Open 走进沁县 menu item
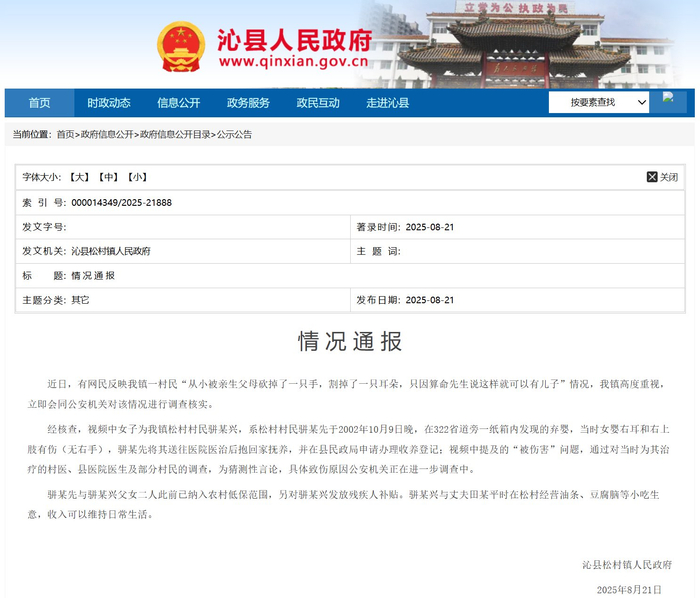 click(388, 103)
